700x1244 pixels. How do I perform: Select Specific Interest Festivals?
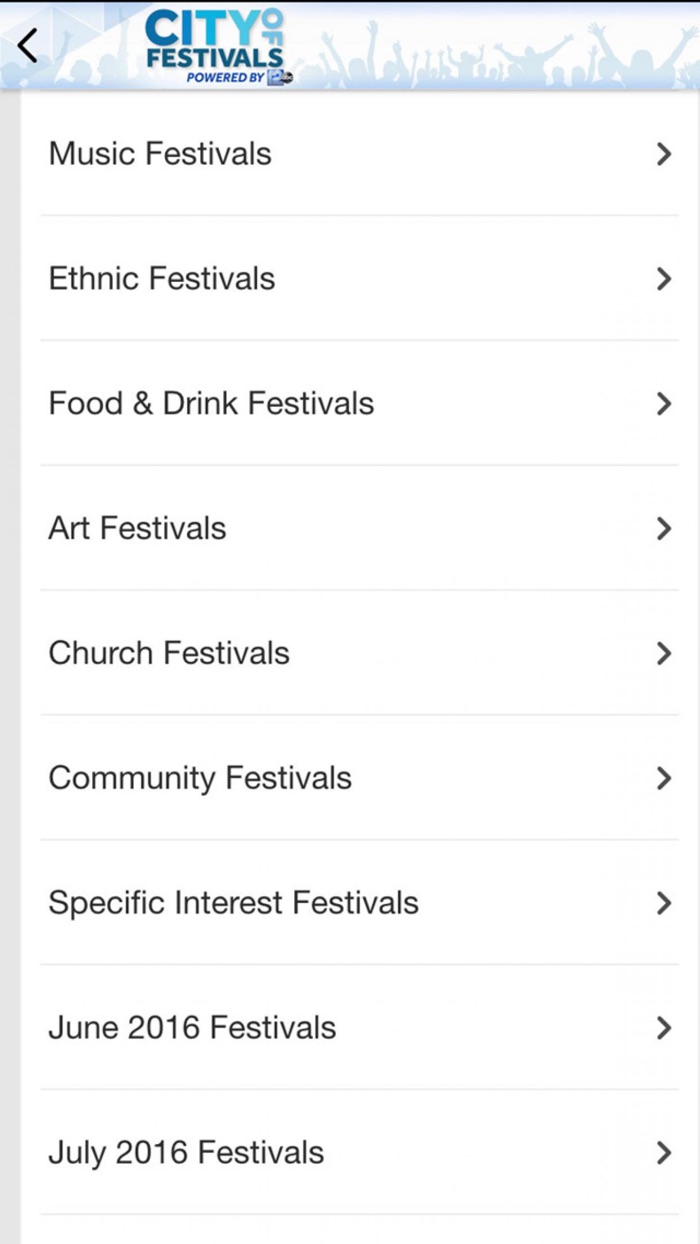coord(233,903)
